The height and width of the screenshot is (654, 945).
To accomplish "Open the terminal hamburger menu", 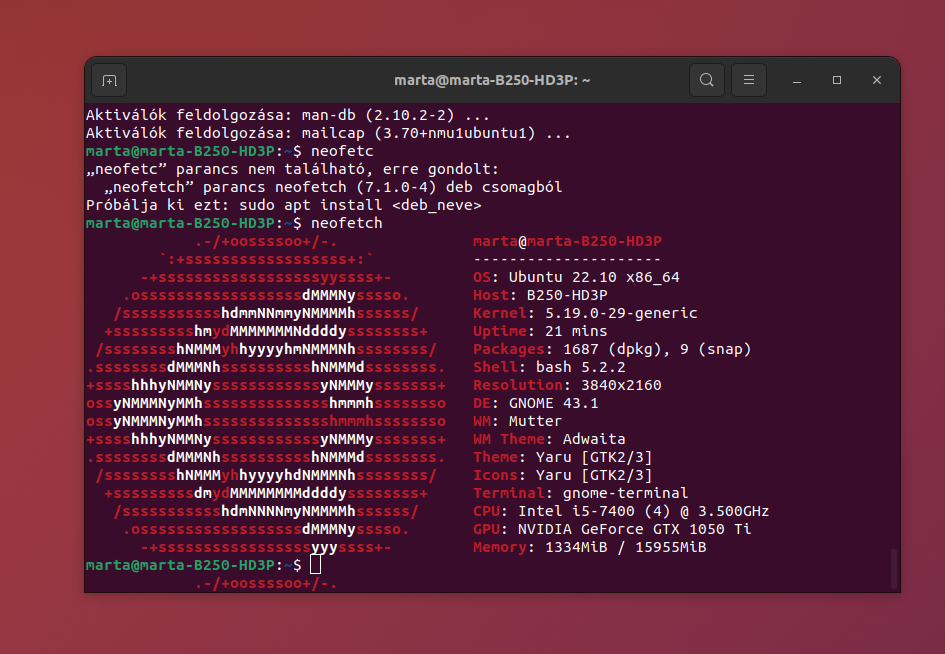I will (749, 80).
